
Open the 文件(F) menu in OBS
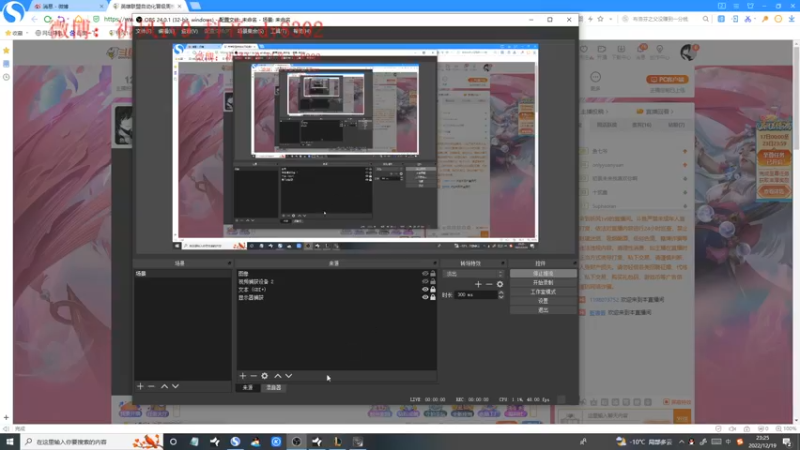[x=143, y=31]
